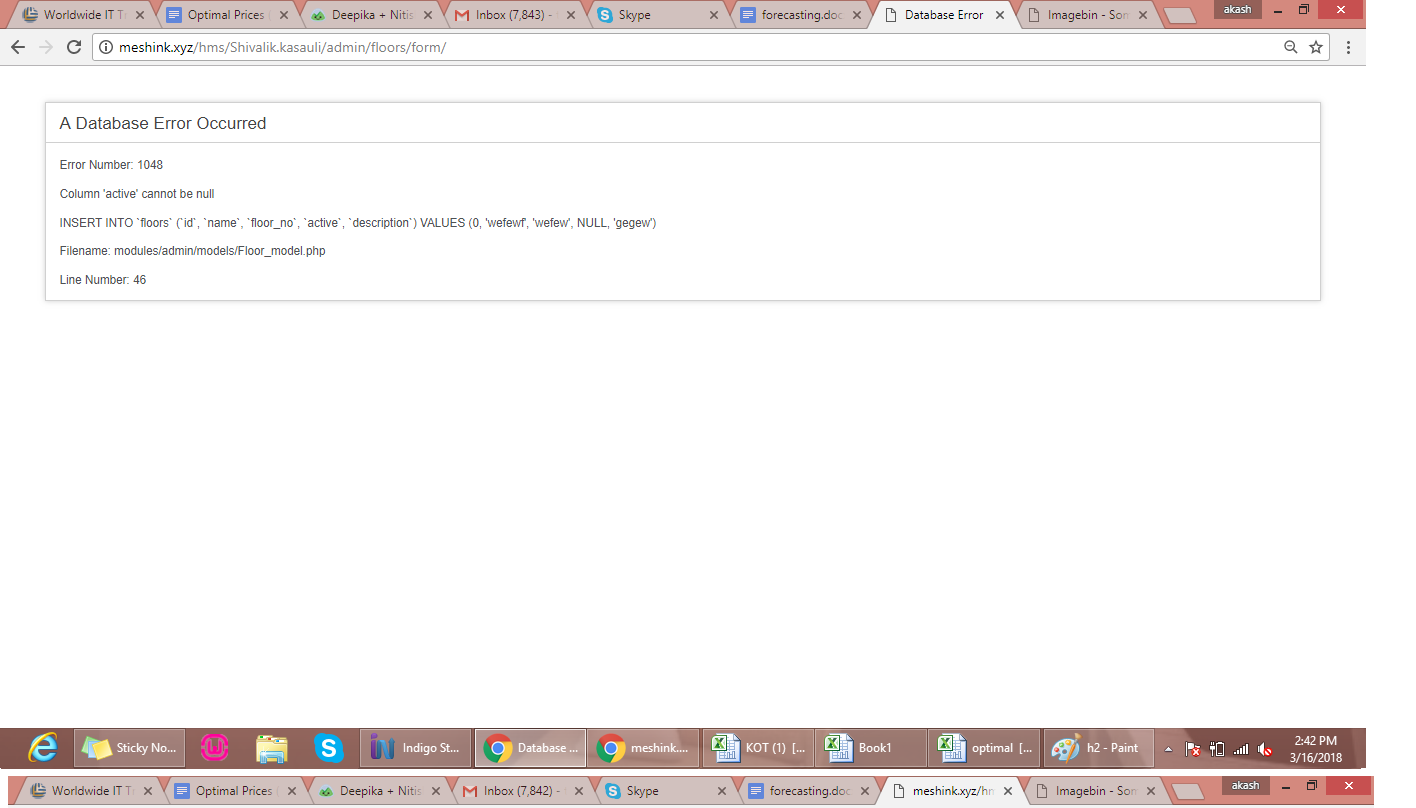Click the 'A Database Error Occurred' heading

coord(163,123)
